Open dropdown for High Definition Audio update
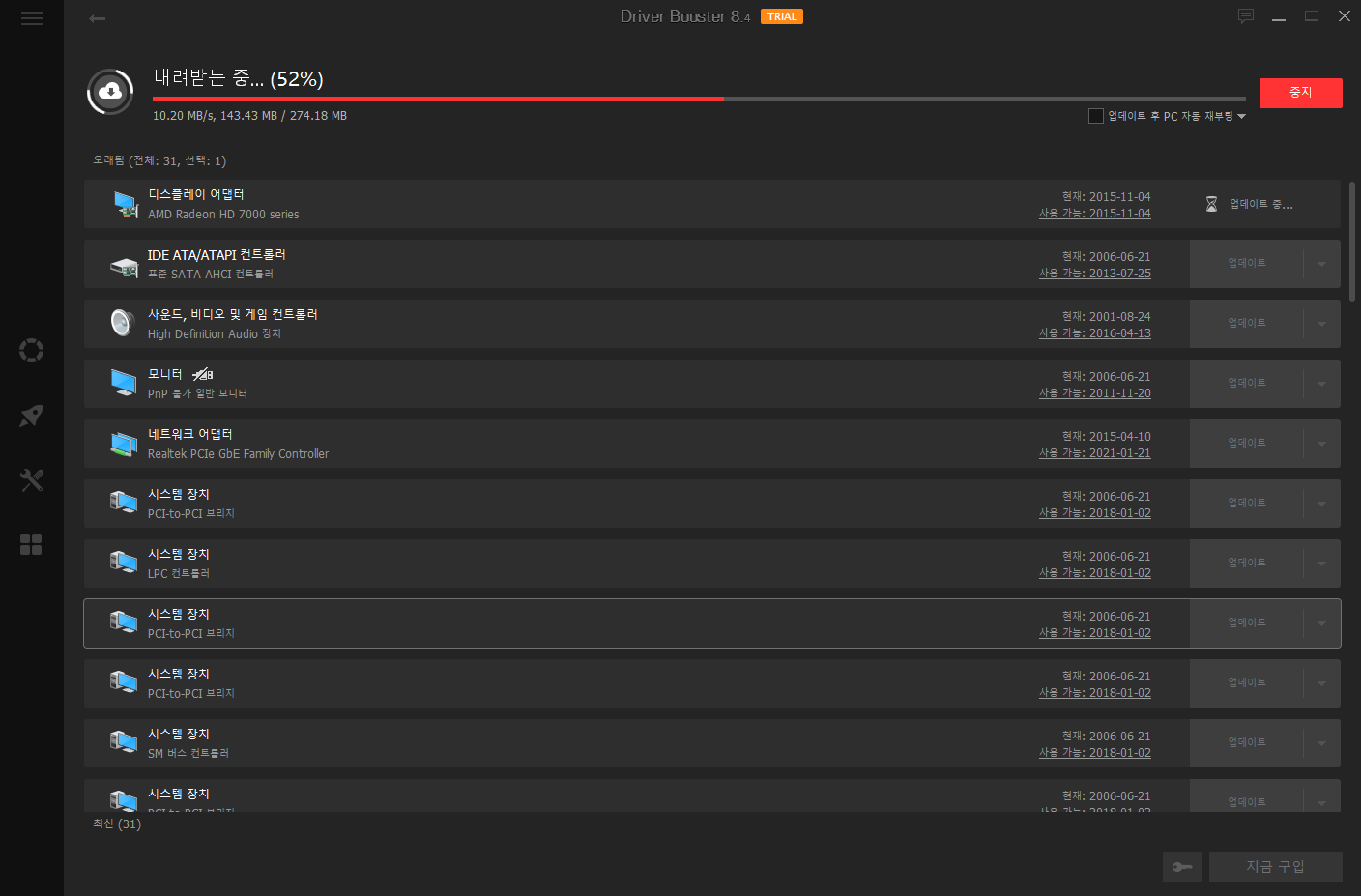This screenshot has height=896, width=1361. coord(1321,324)
